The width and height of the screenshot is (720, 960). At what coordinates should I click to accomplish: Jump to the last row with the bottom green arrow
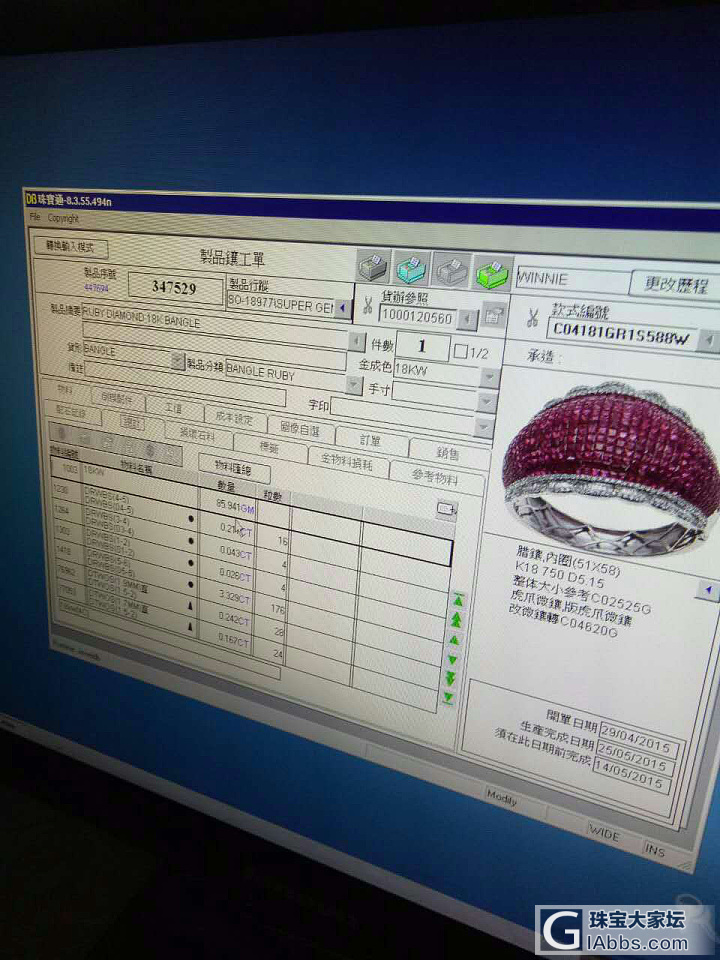point(449,697)
